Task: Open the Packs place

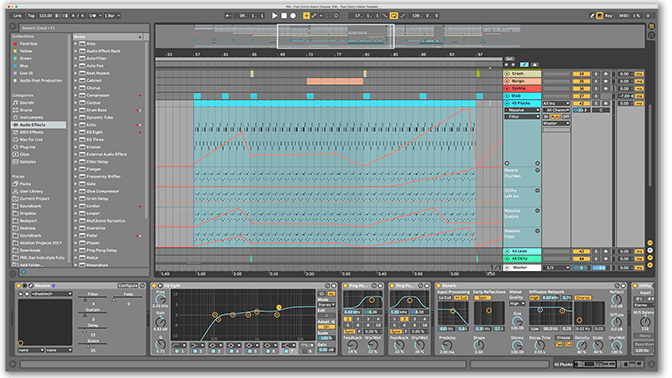Action: (25, 184)
